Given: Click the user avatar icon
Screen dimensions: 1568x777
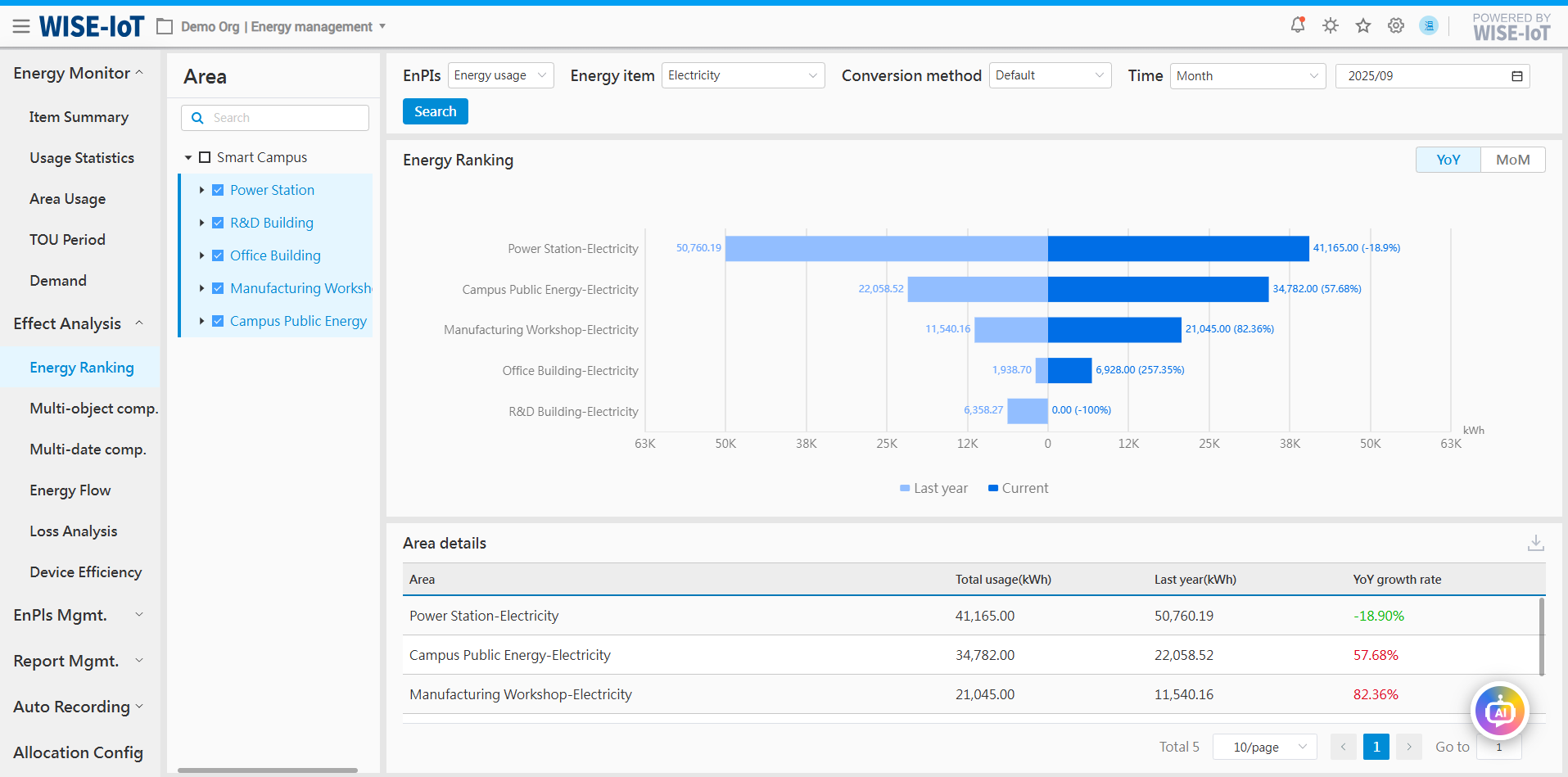Looking at the screenshot, I should (x=1429, y=25).
